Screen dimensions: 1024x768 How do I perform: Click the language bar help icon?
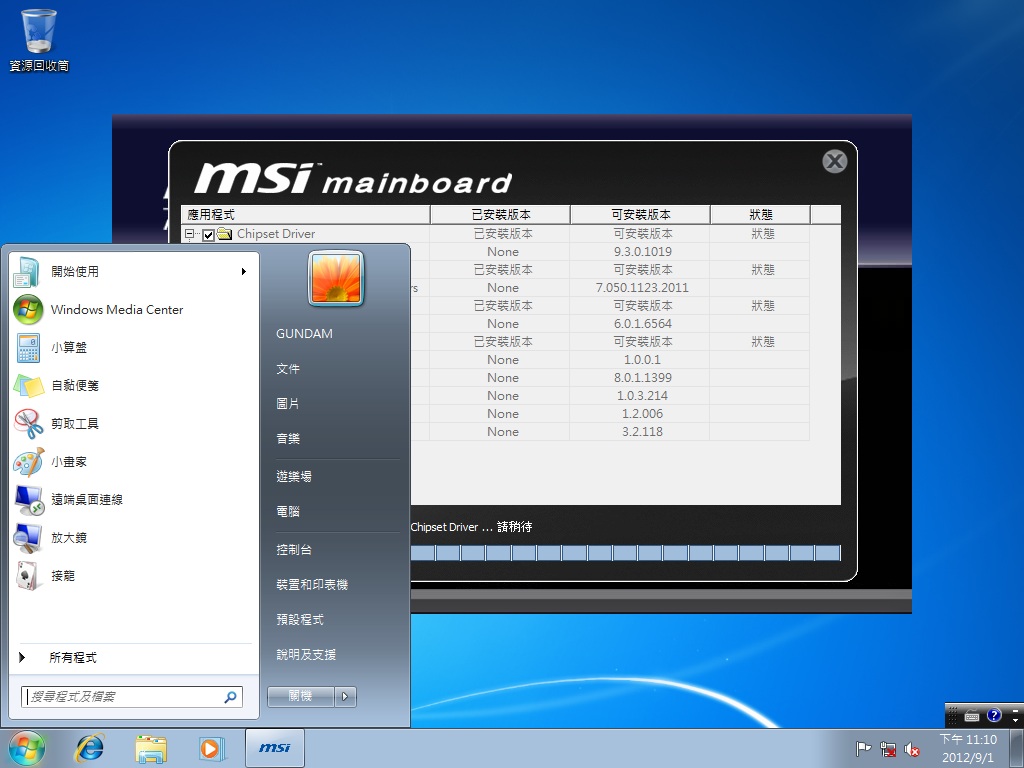[x=994, y=716]
